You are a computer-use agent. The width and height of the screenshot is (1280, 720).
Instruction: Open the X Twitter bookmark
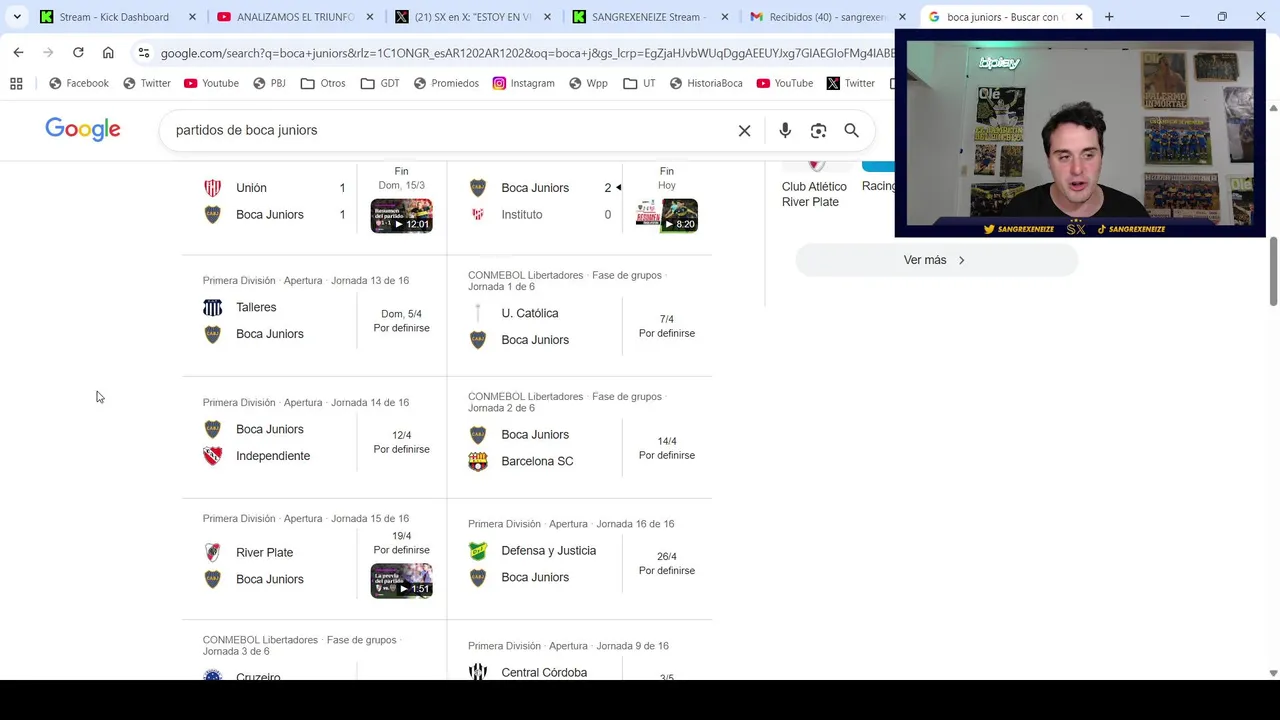(x=850, y=83)
